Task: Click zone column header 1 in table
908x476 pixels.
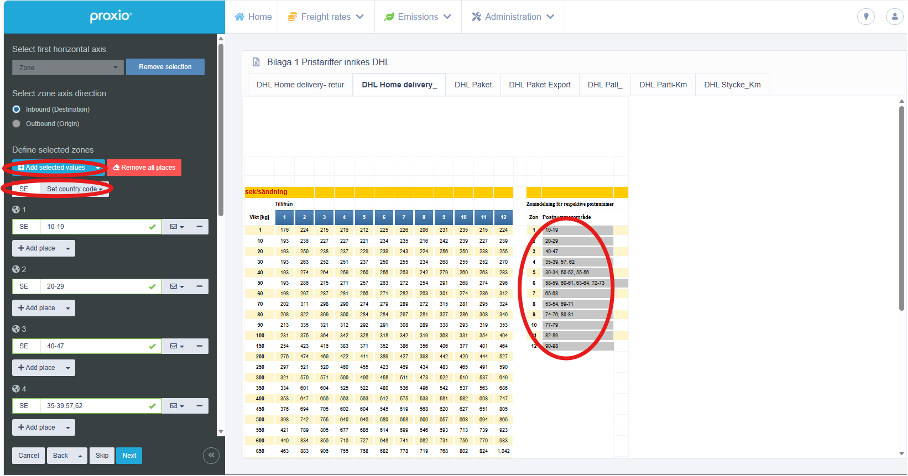Action: [x=284, y=218]
